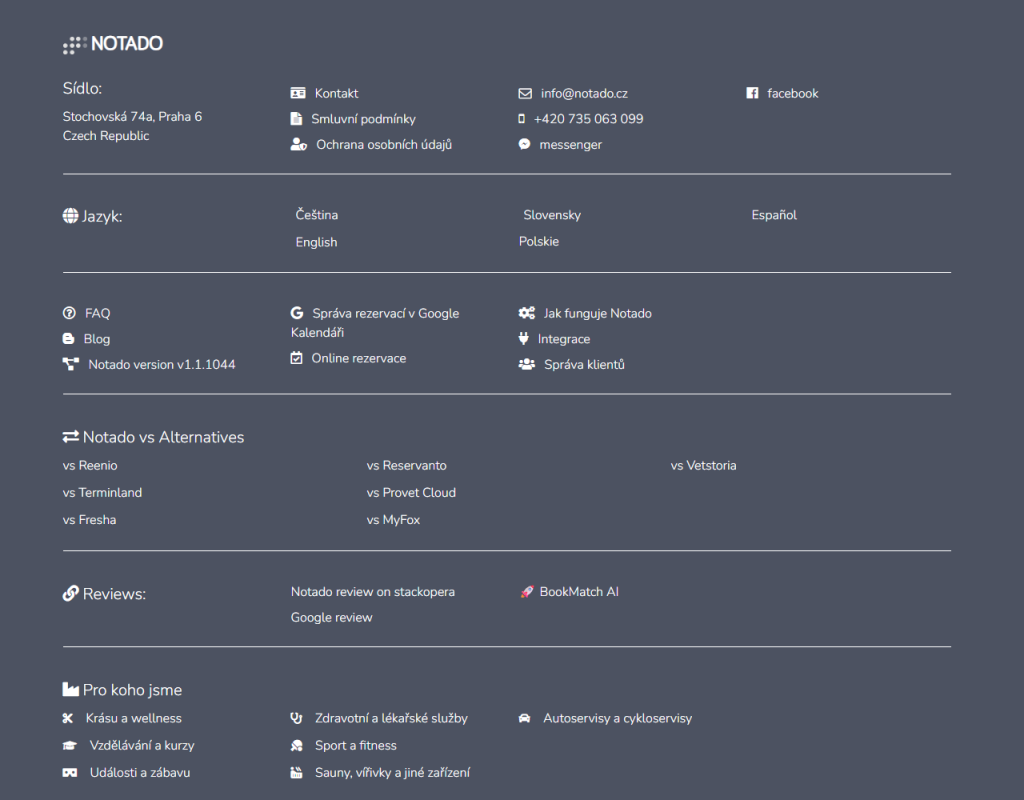Switch language to English
Screen dimensions: 1024x800
pos(316,241)
